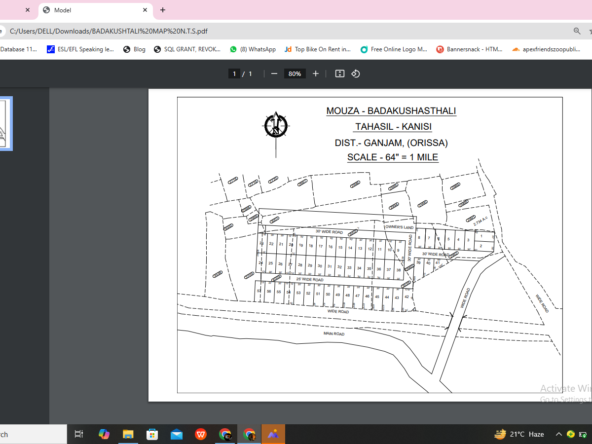
Task: Select the page 1 thumbnail in sidebar
Action: (x=6, y=123)
